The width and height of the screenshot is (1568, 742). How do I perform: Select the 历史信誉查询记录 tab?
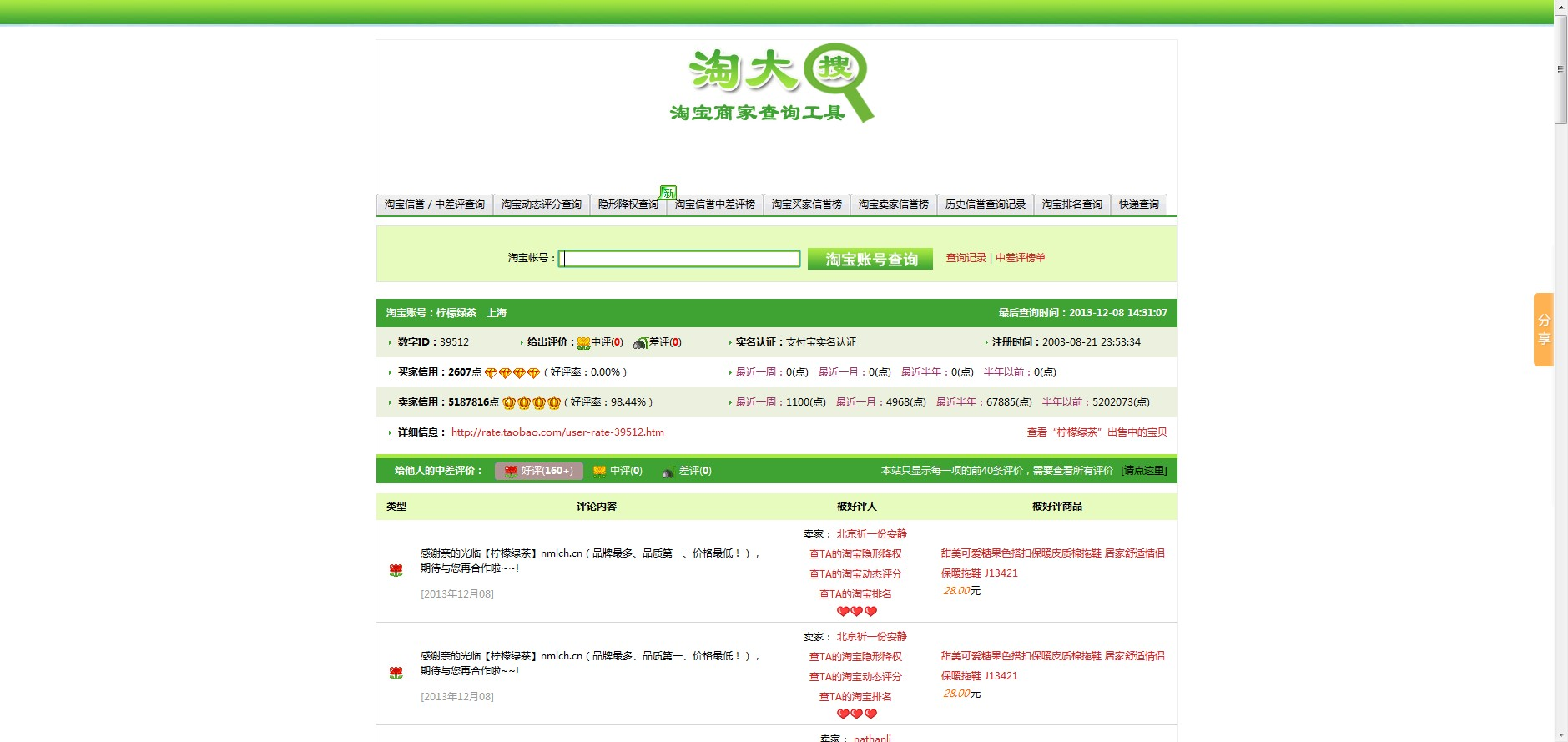(x=986, y=204)
